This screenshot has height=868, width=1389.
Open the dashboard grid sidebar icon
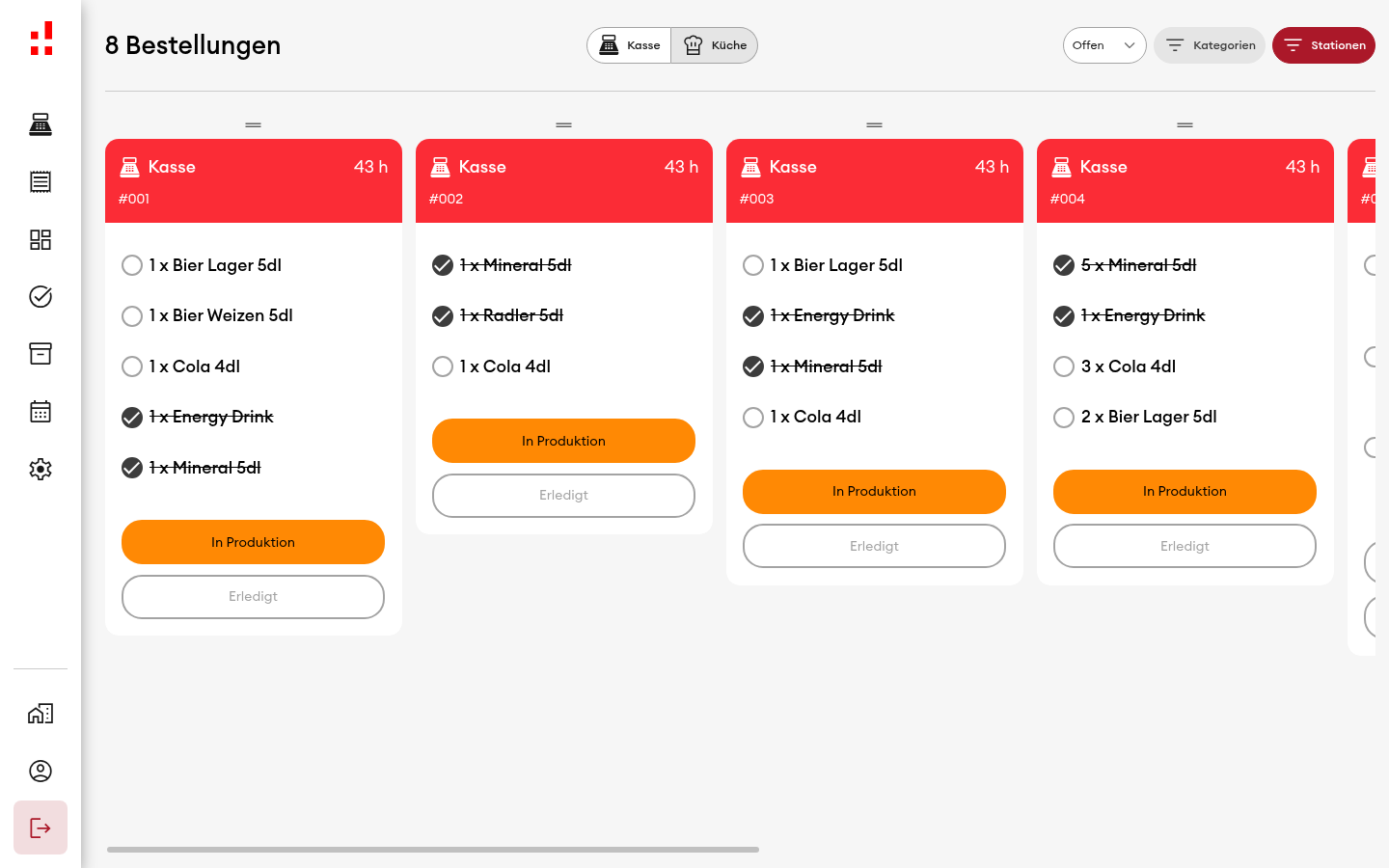click(41, 239)
